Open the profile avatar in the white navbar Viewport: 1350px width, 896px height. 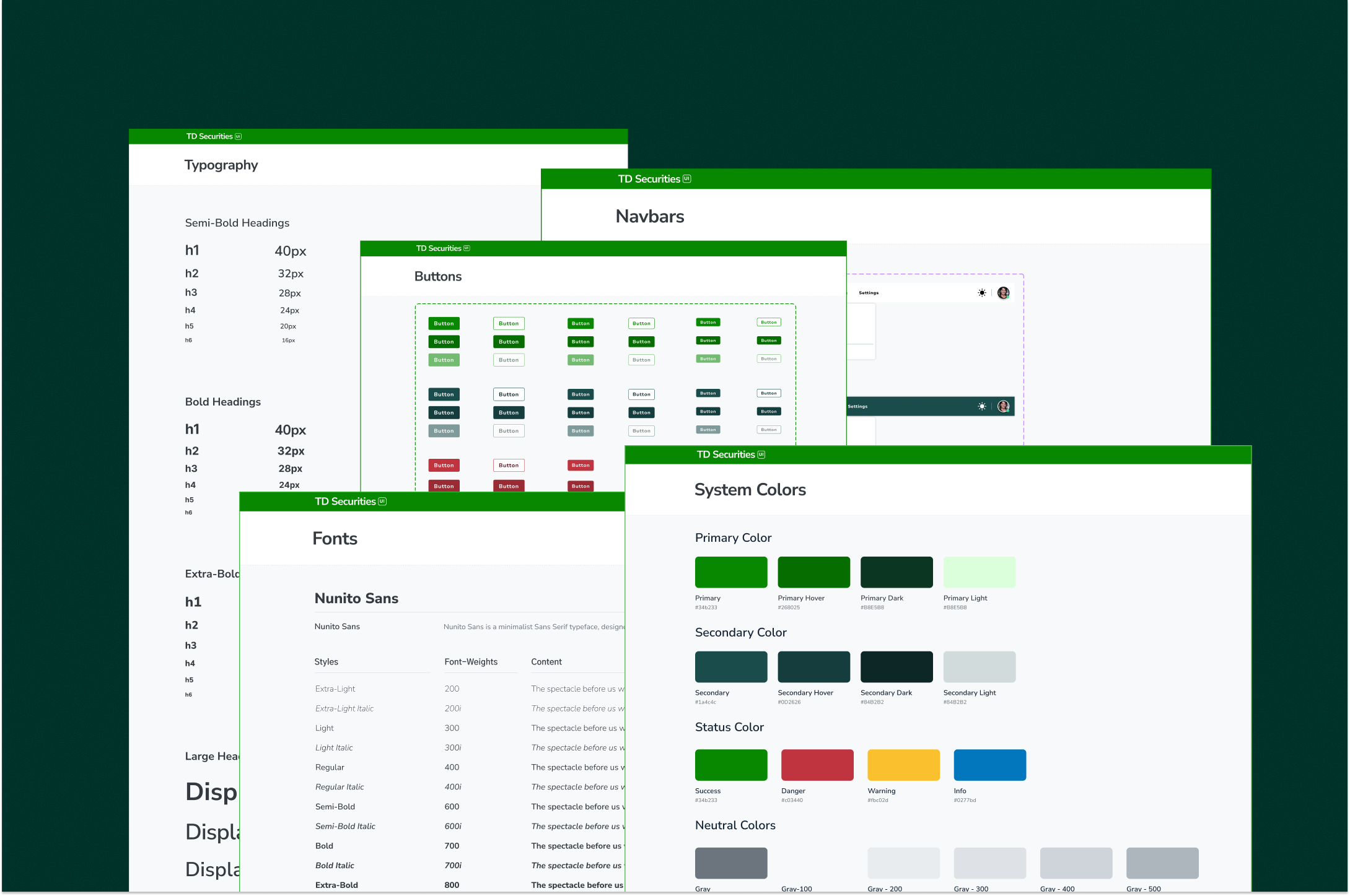pos(1003,293)
